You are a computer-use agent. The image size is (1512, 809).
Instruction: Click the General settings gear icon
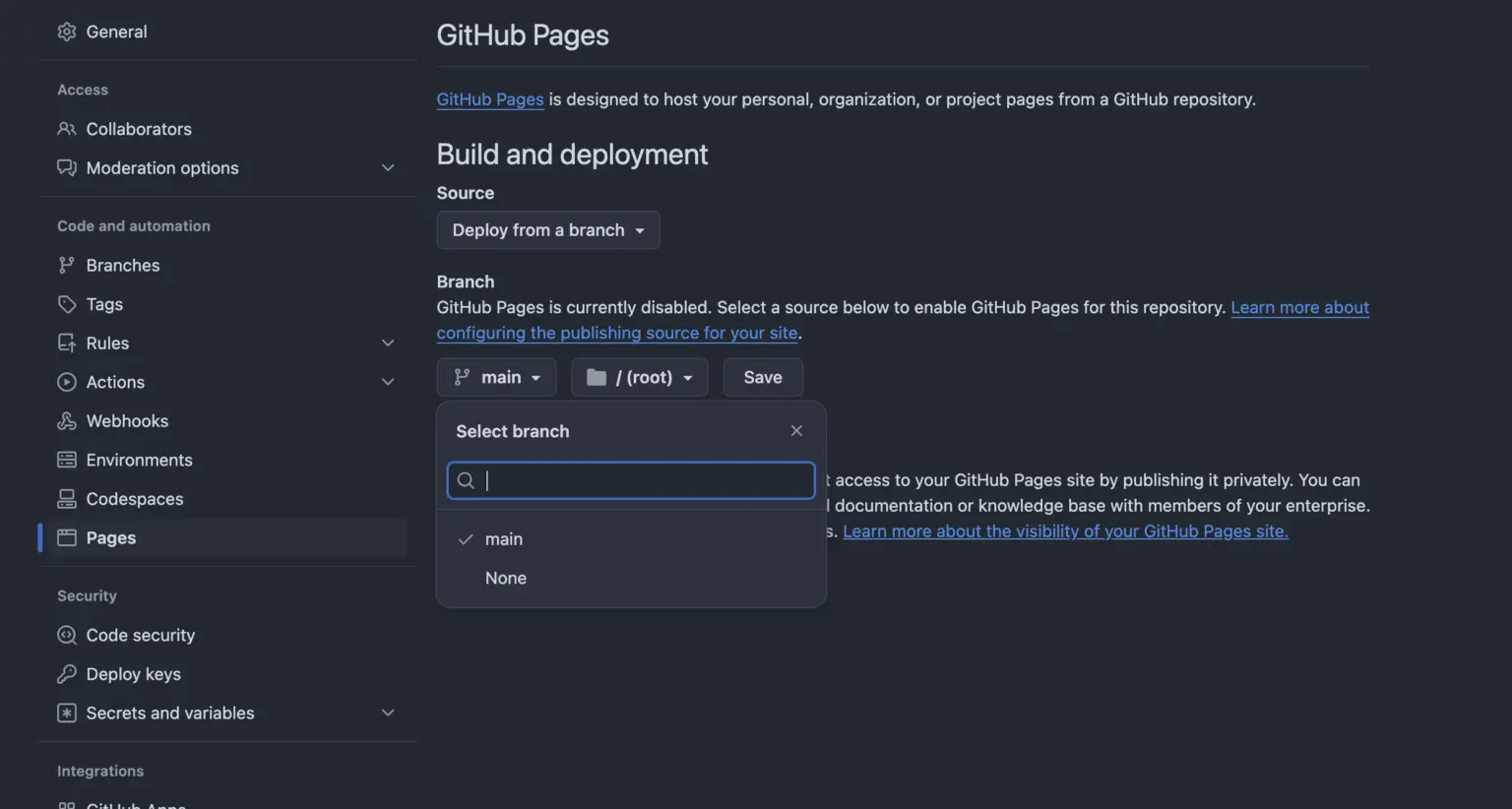(67, 31)
